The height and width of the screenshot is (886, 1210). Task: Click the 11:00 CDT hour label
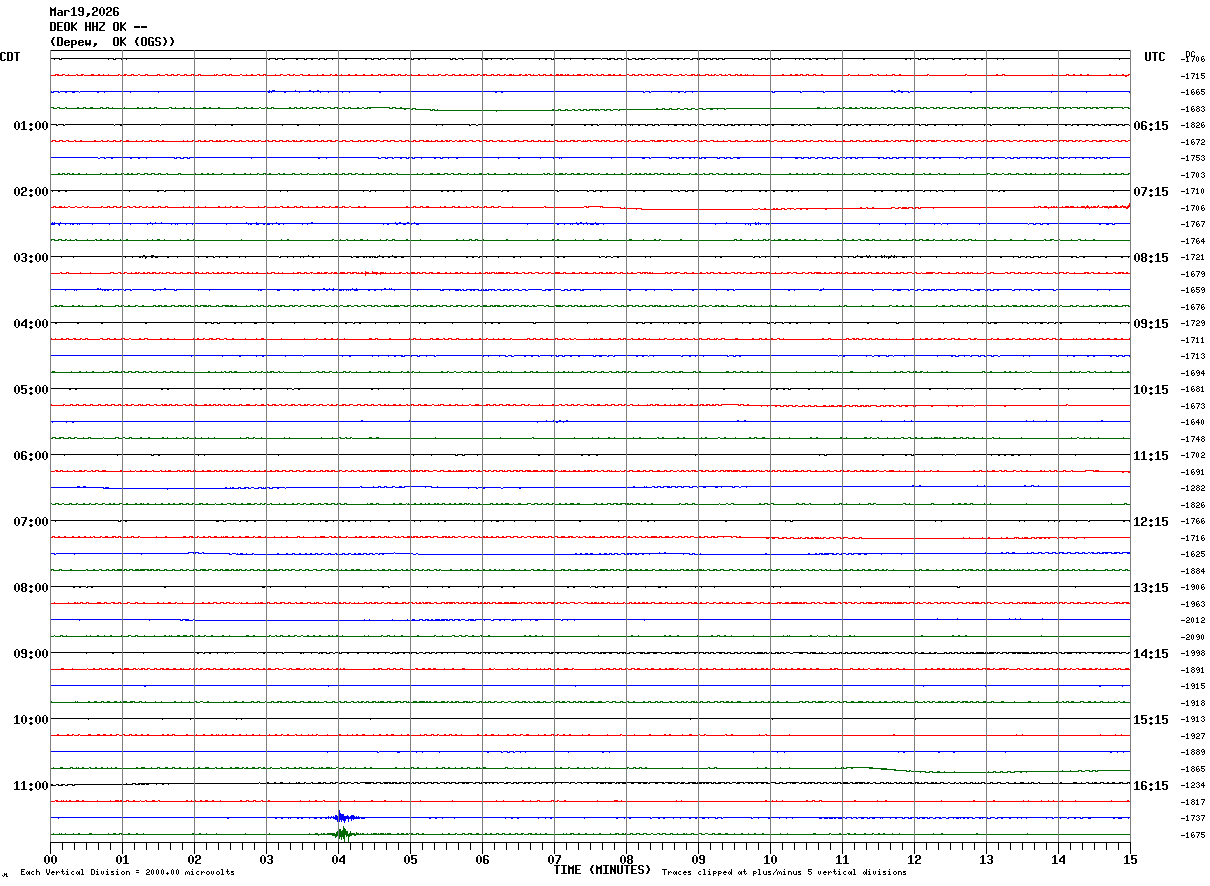30,786
